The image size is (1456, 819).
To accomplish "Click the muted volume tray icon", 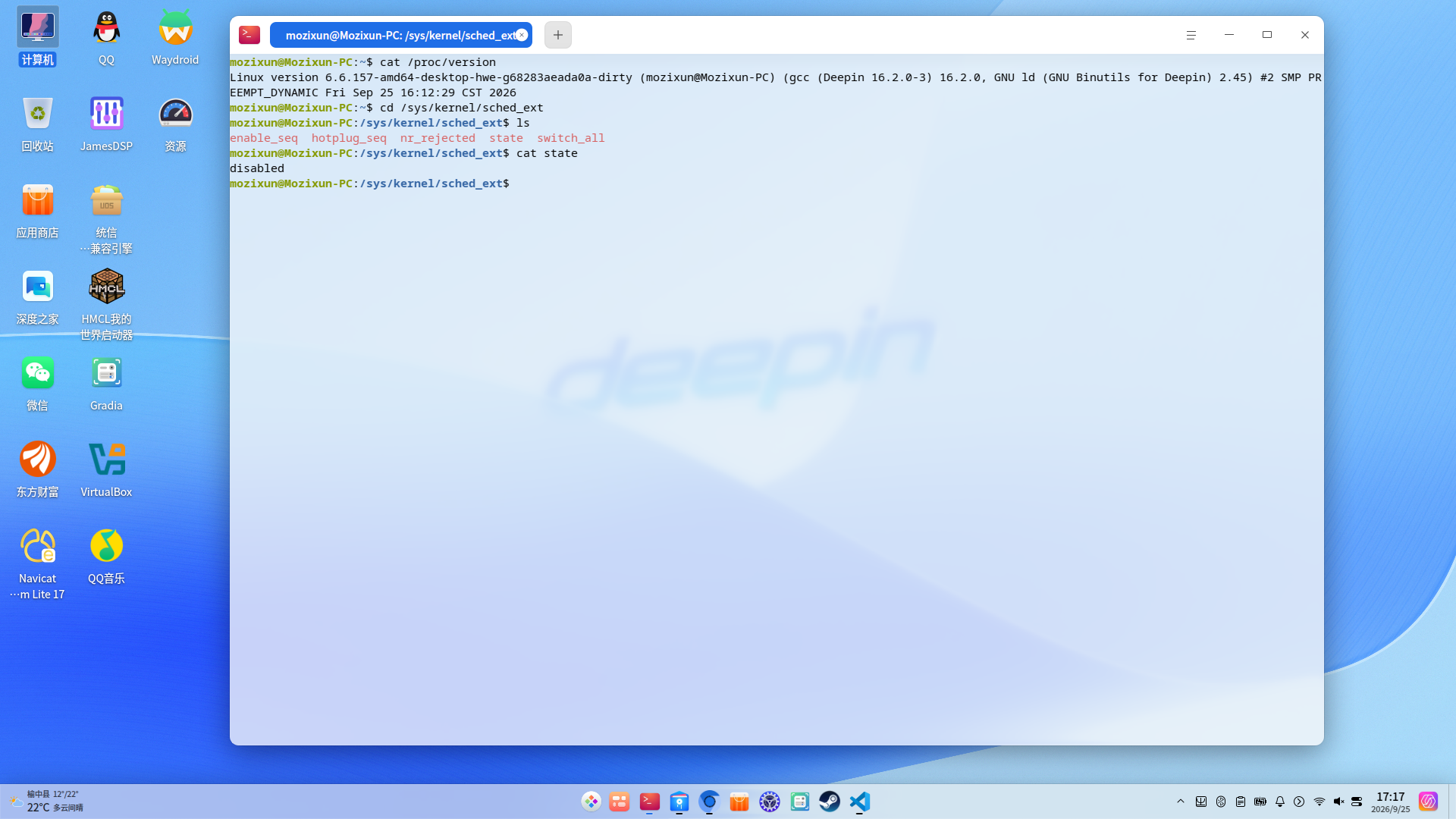I will tap(1338, 802).
